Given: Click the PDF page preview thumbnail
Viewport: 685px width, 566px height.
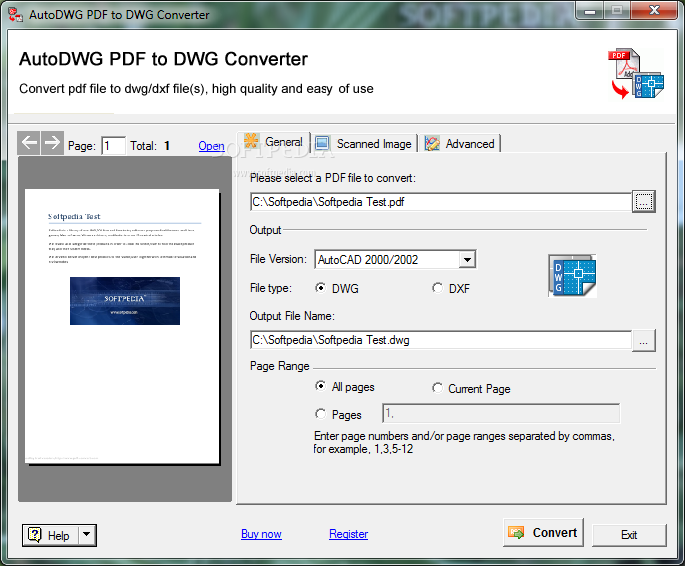Looking at the screenshot, I should click(x=122, y=326).
